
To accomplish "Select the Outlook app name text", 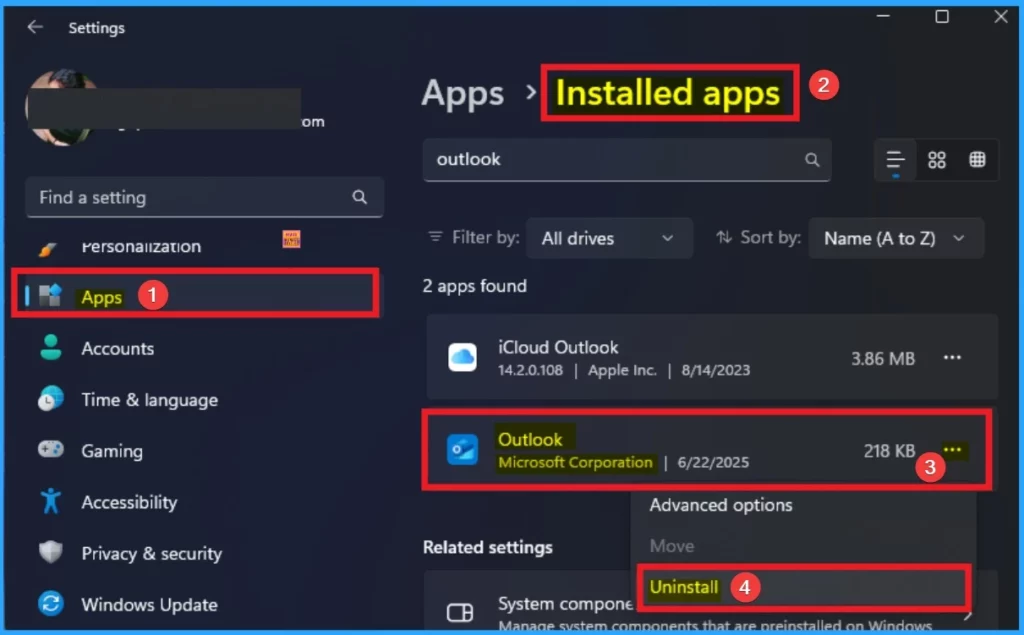I will point(530,439).
